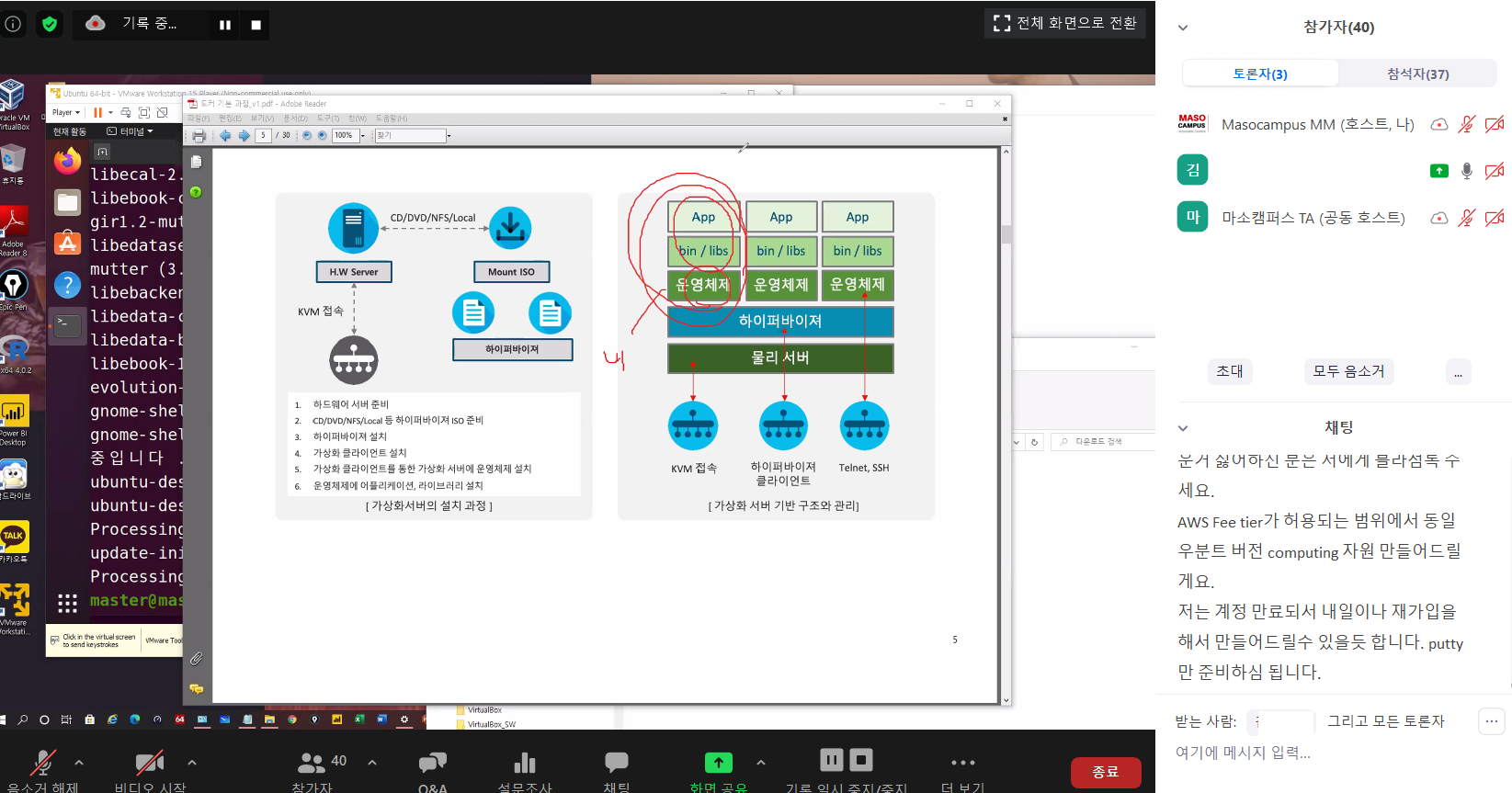Click the green screen share (화면 공유) icon
This screenshot has height=793, width=1512.
coord(718,763)
